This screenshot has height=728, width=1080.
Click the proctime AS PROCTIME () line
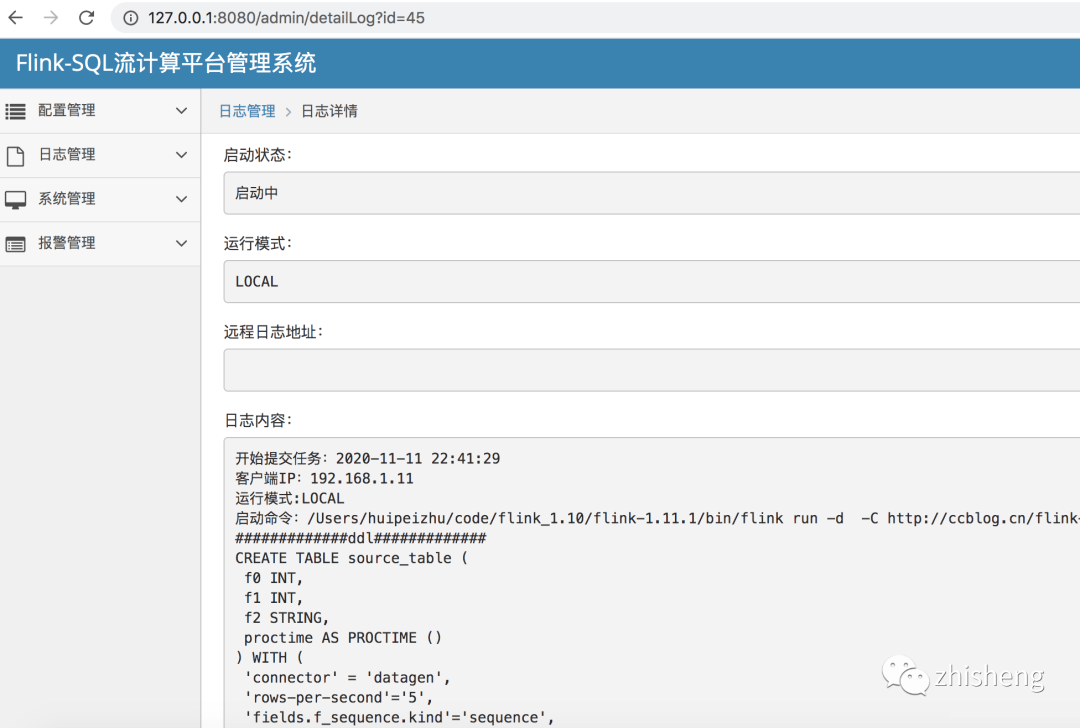coord(343,638)
